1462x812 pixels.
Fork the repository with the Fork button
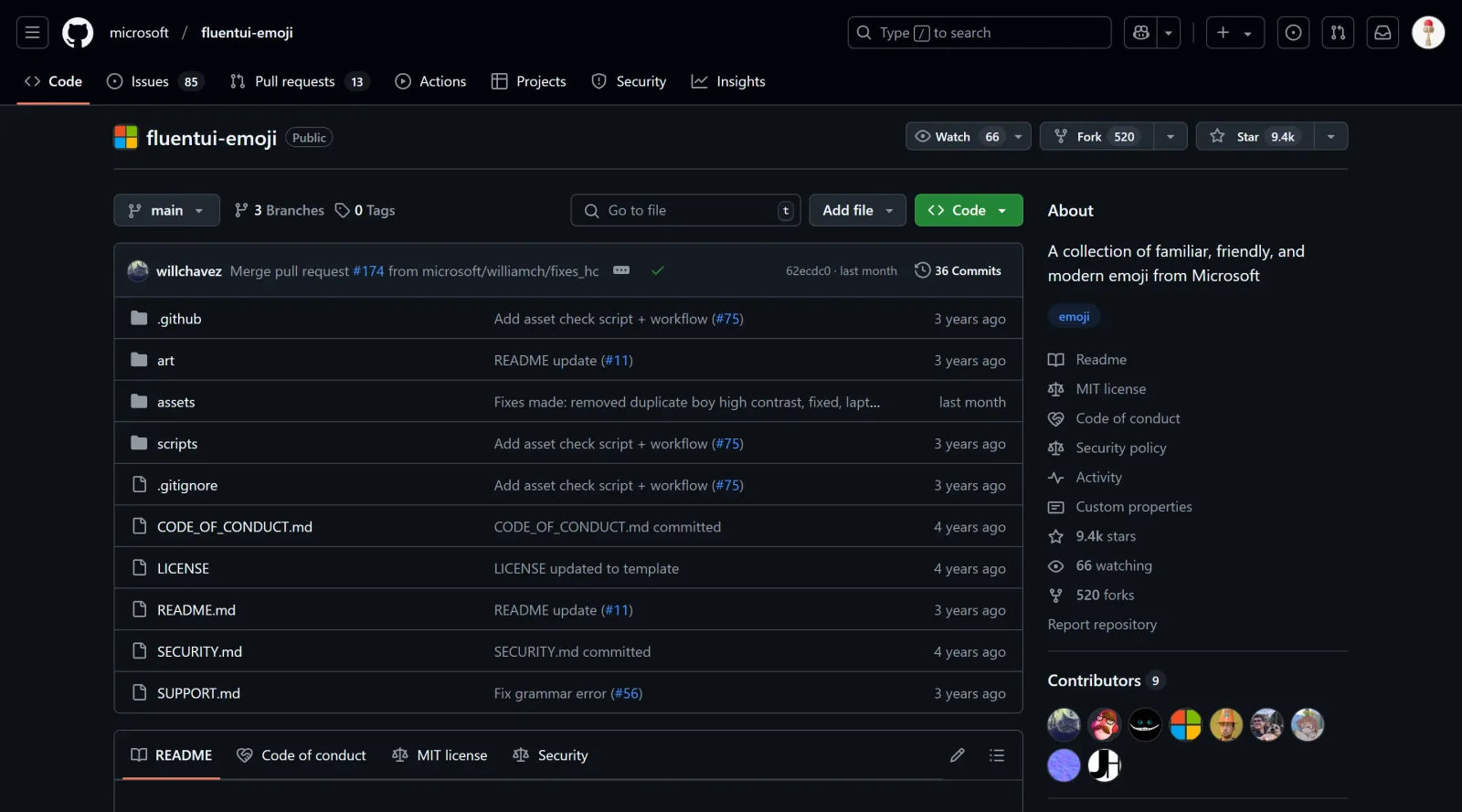(x=1096, y=136)
